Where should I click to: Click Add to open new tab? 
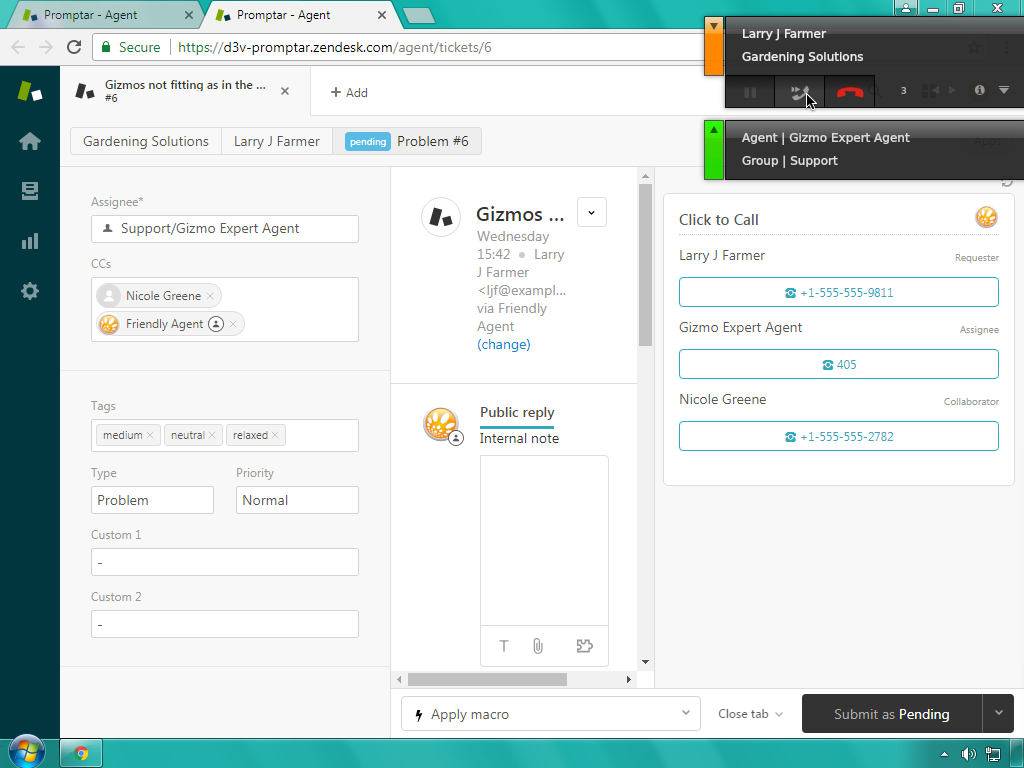[x=349, y=92]
